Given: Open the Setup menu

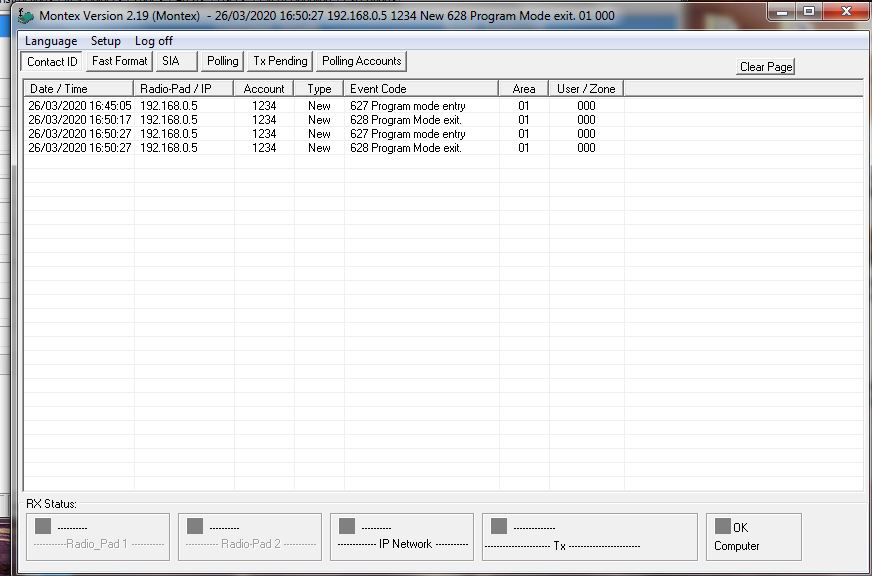Looking at the screenshot, I should 105,41.
